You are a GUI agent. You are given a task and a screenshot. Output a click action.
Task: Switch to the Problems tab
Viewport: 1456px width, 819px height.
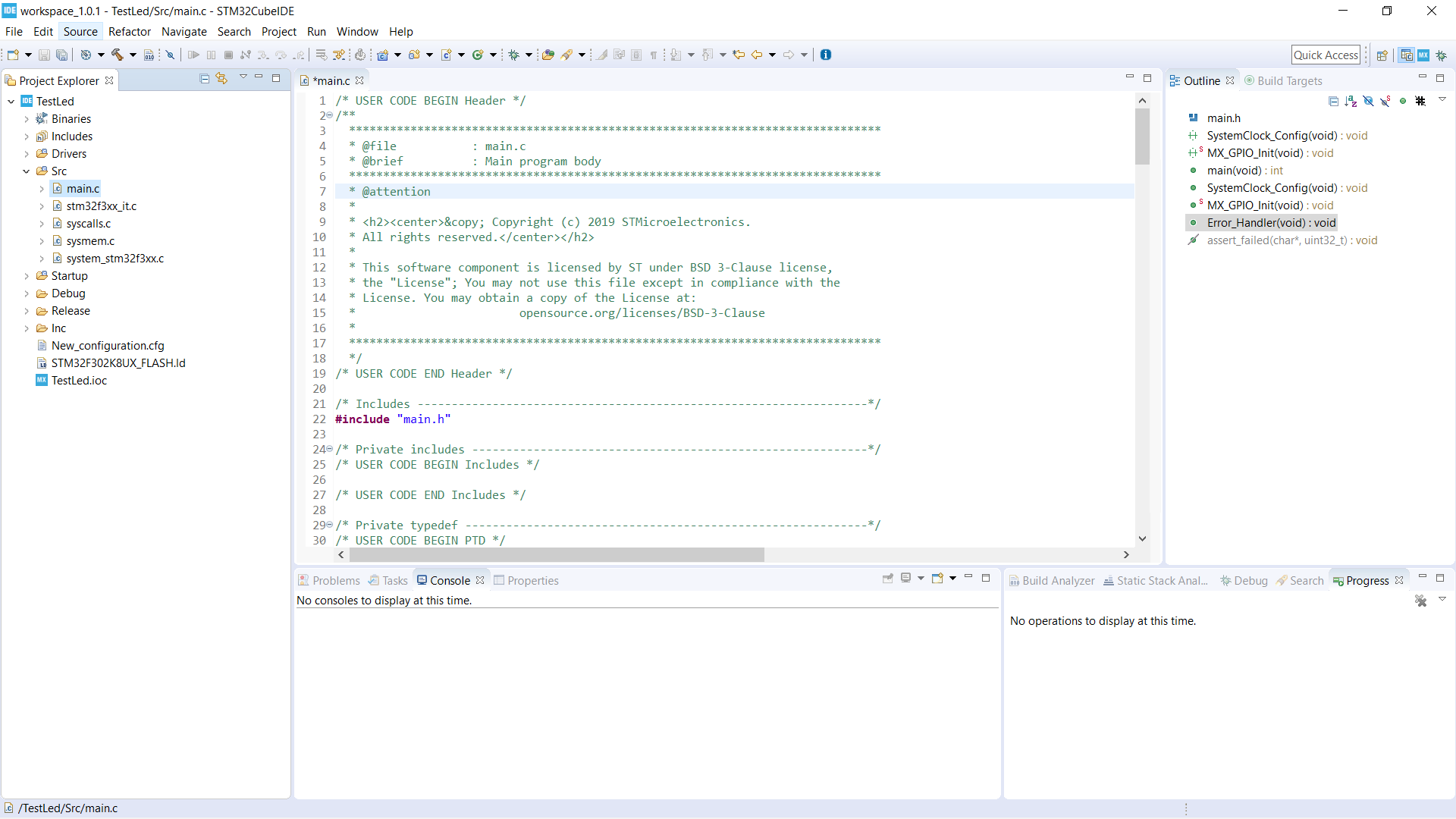click(x=329, y=580)
